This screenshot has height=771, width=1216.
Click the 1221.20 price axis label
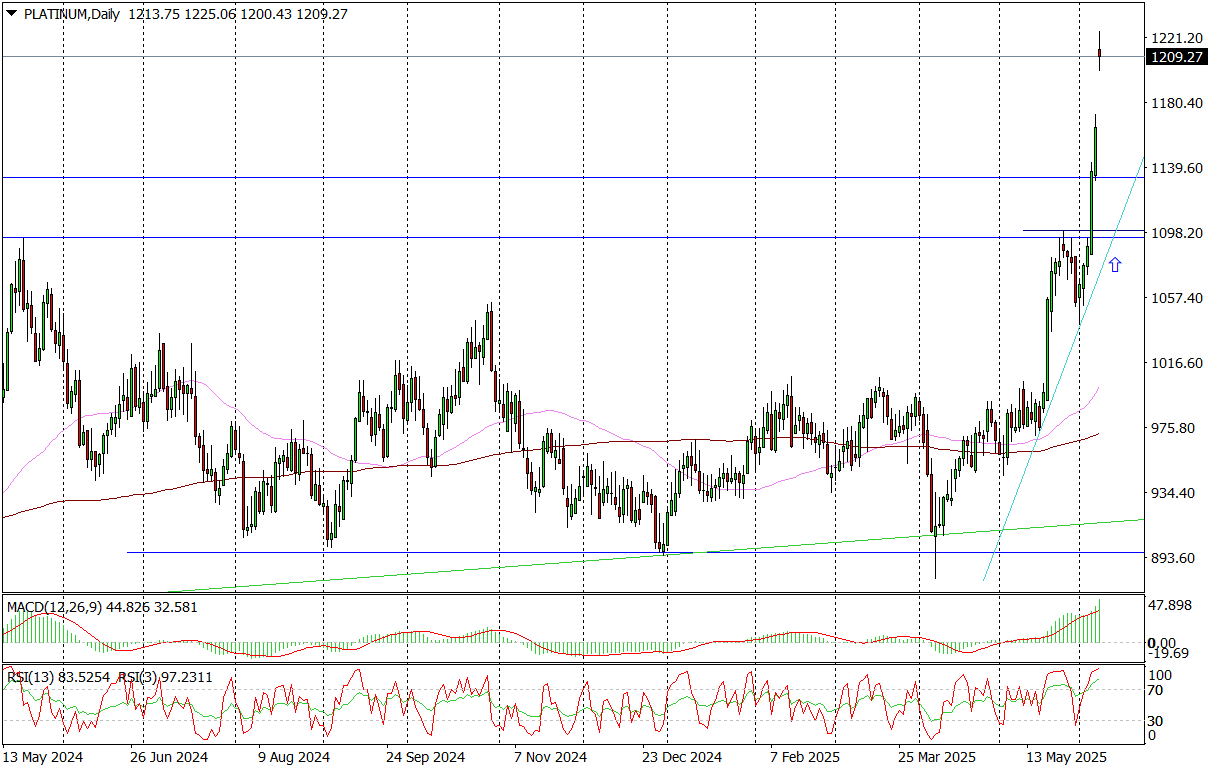pos(1176,38)
